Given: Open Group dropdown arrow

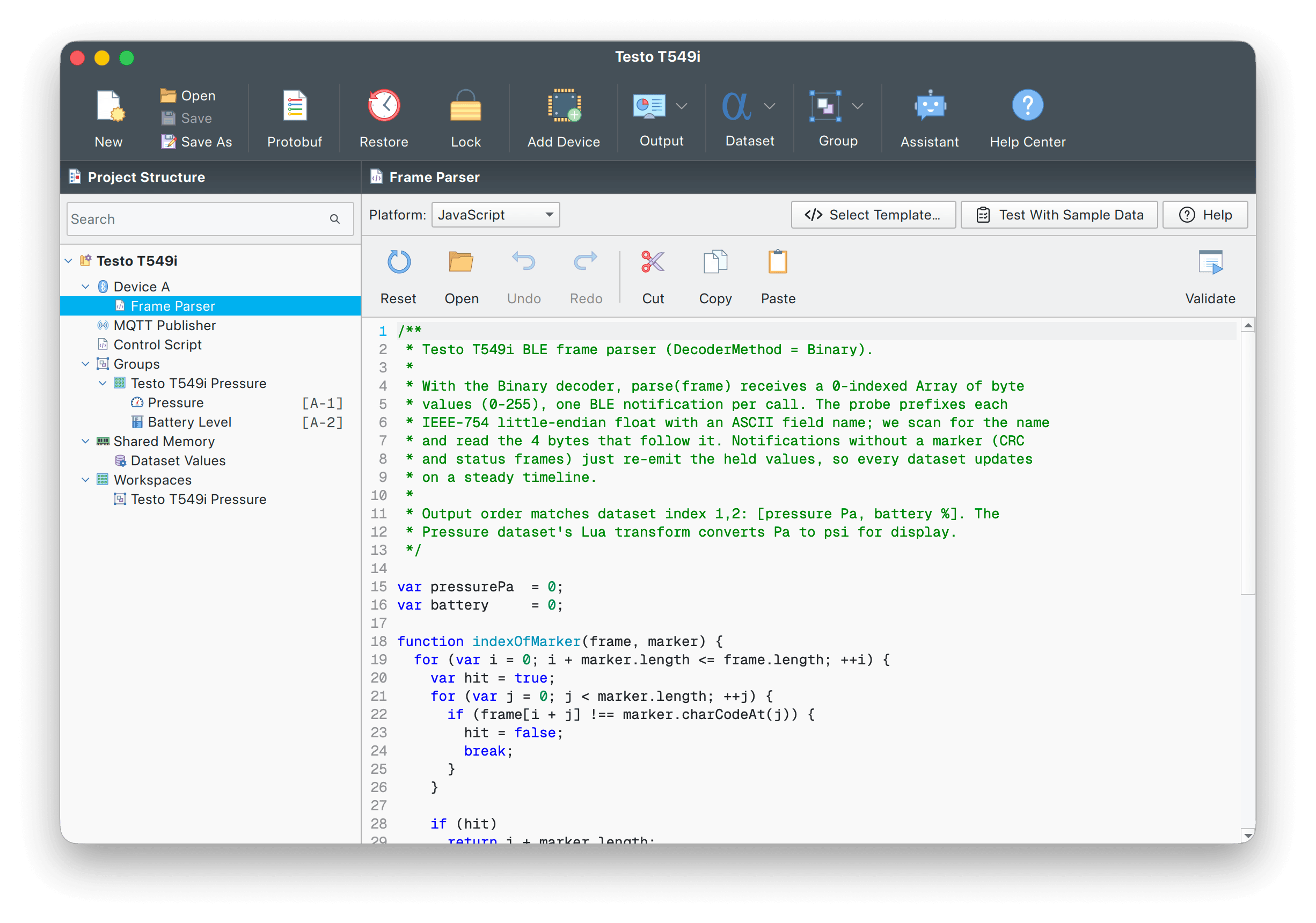Looking at the screenshot, I should [x=858, y=106].
